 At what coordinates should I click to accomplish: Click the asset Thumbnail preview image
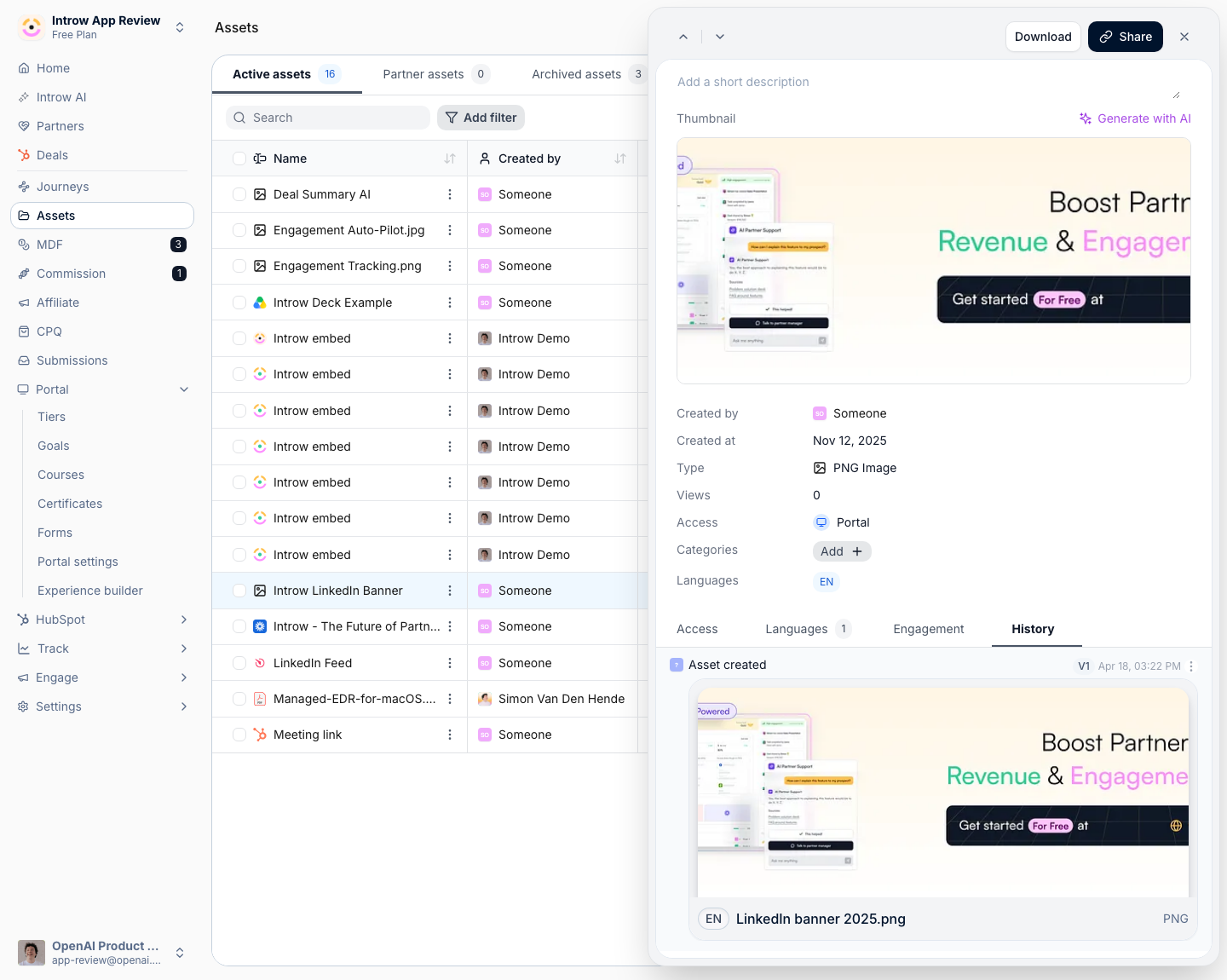coord(934,261)
